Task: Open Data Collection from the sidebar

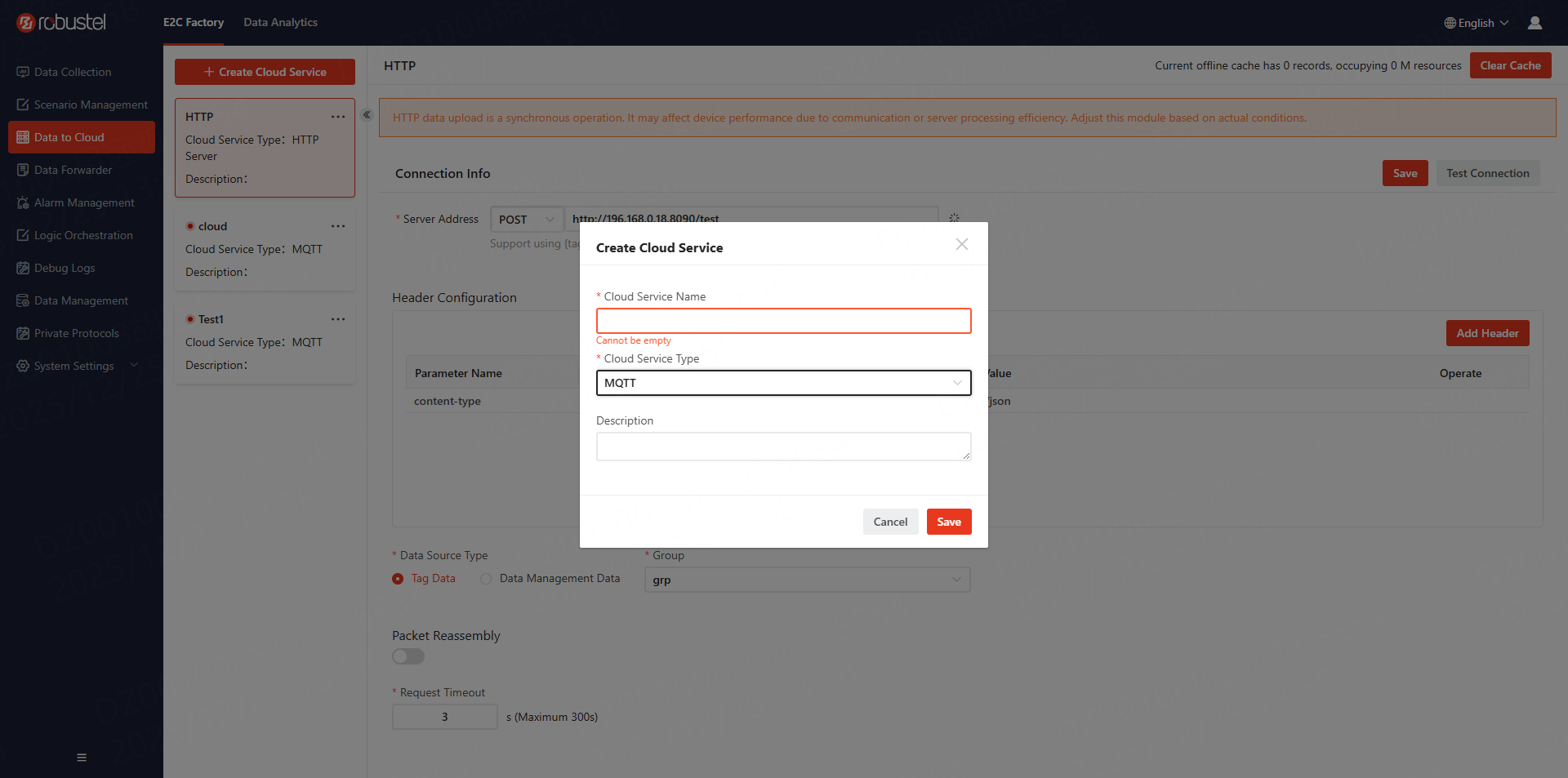Action: coord(72,72)
